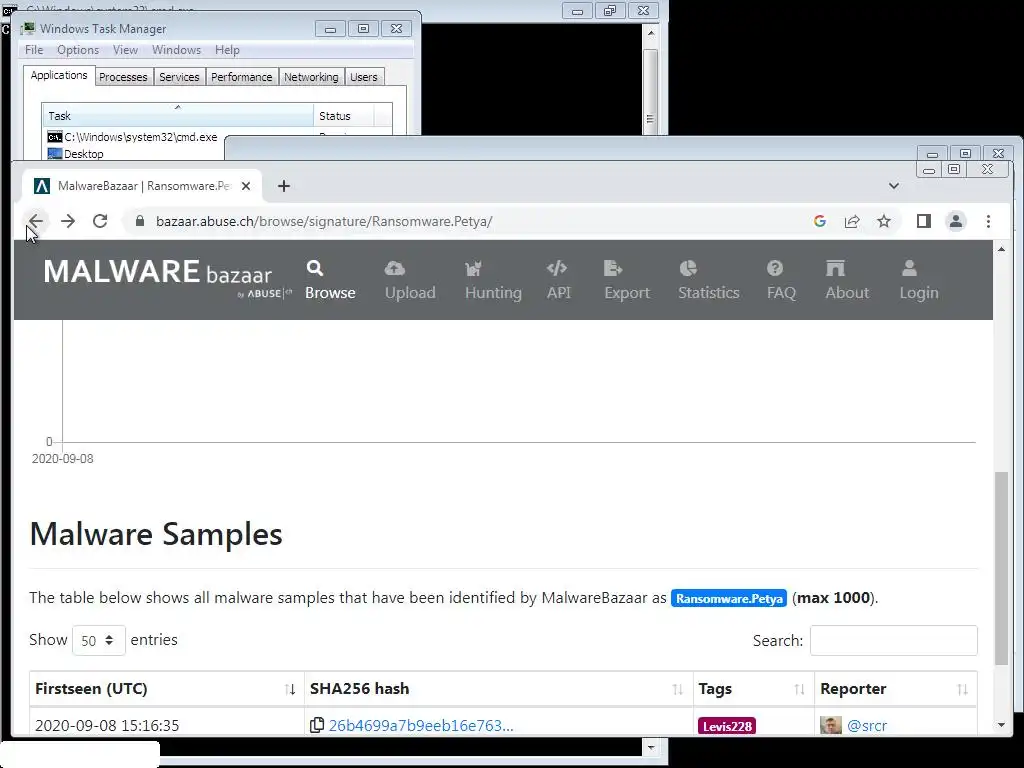
Task: Sort by Tags column
Action: (x=753, y=689)
